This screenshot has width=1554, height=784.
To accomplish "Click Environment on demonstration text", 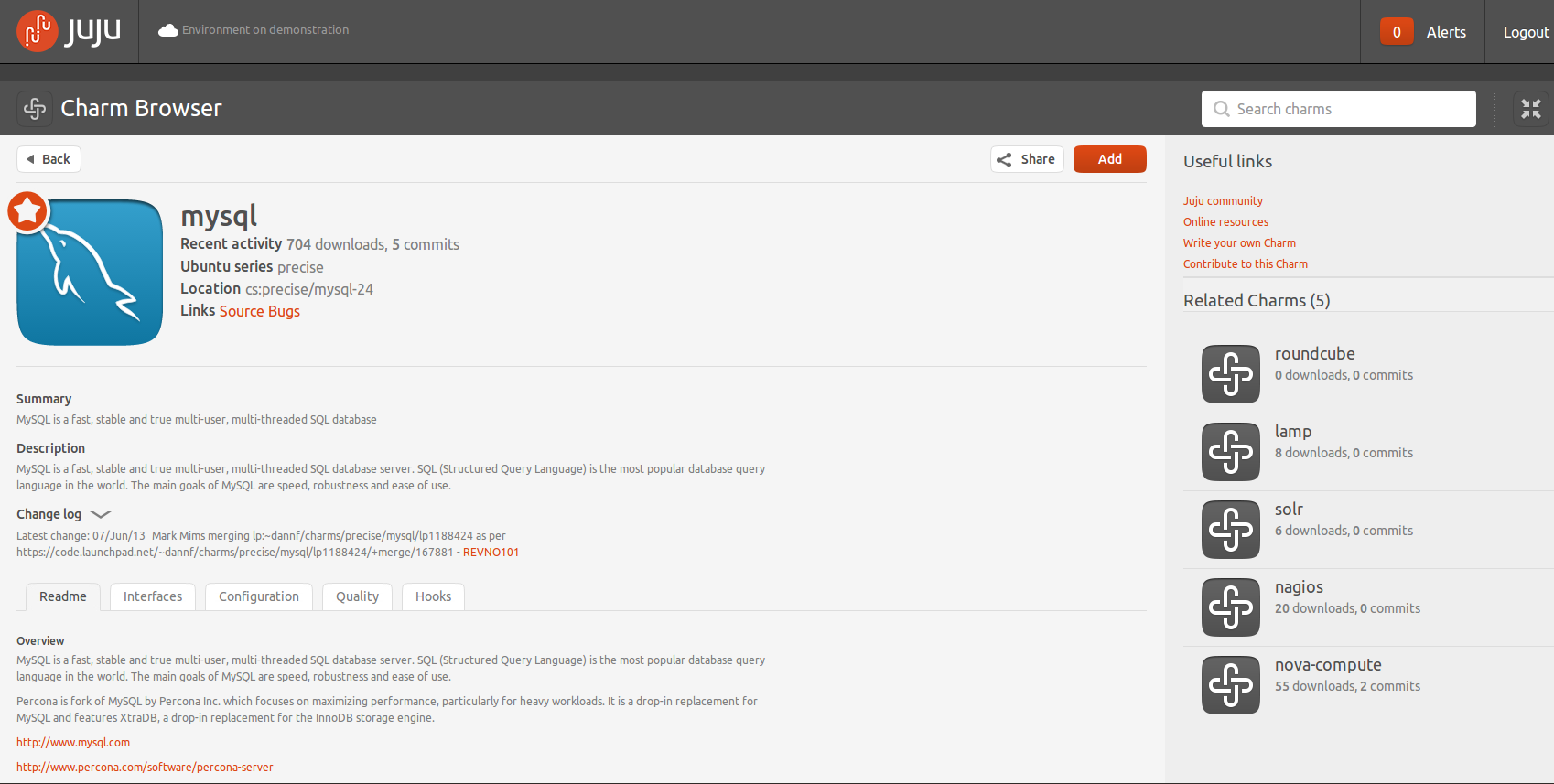I will click(265, 30).
